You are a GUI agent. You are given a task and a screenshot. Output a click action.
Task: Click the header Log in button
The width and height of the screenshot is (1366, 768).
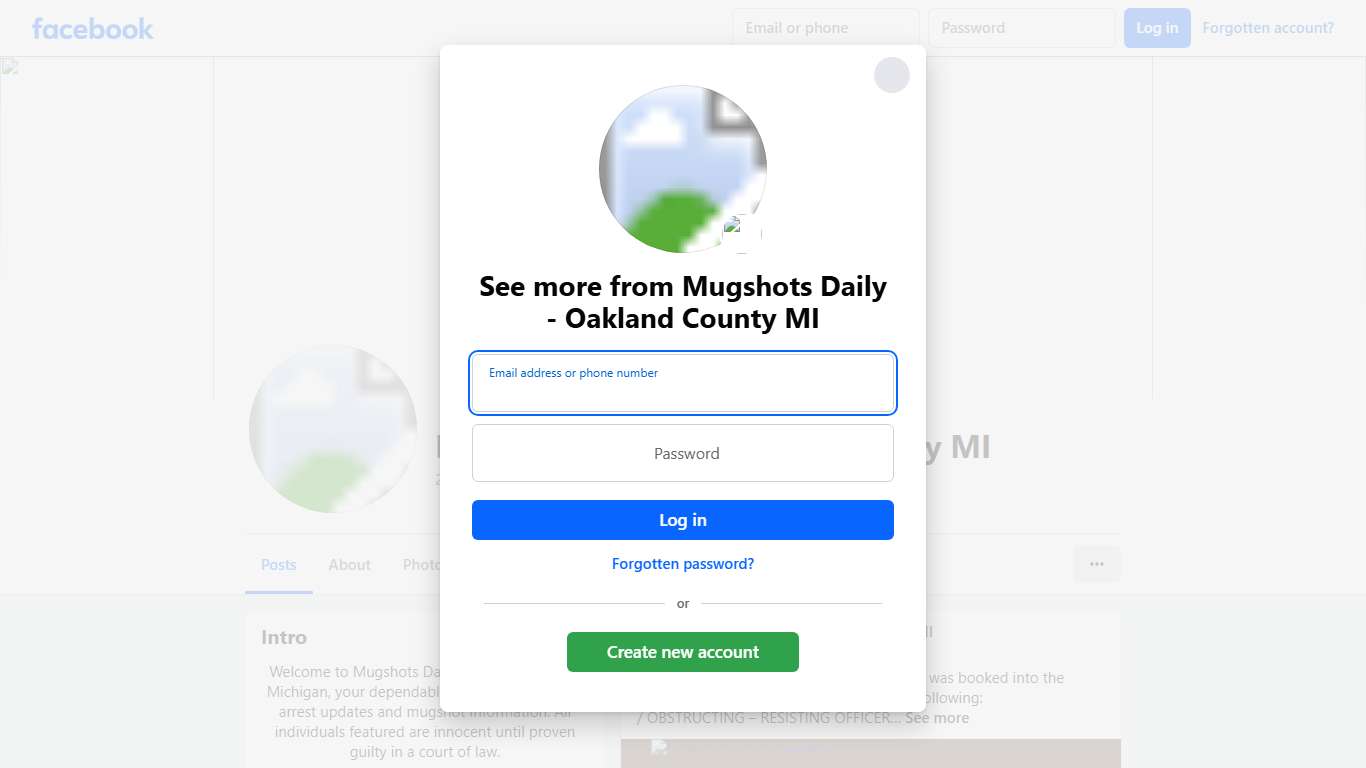click(1157, 28)
